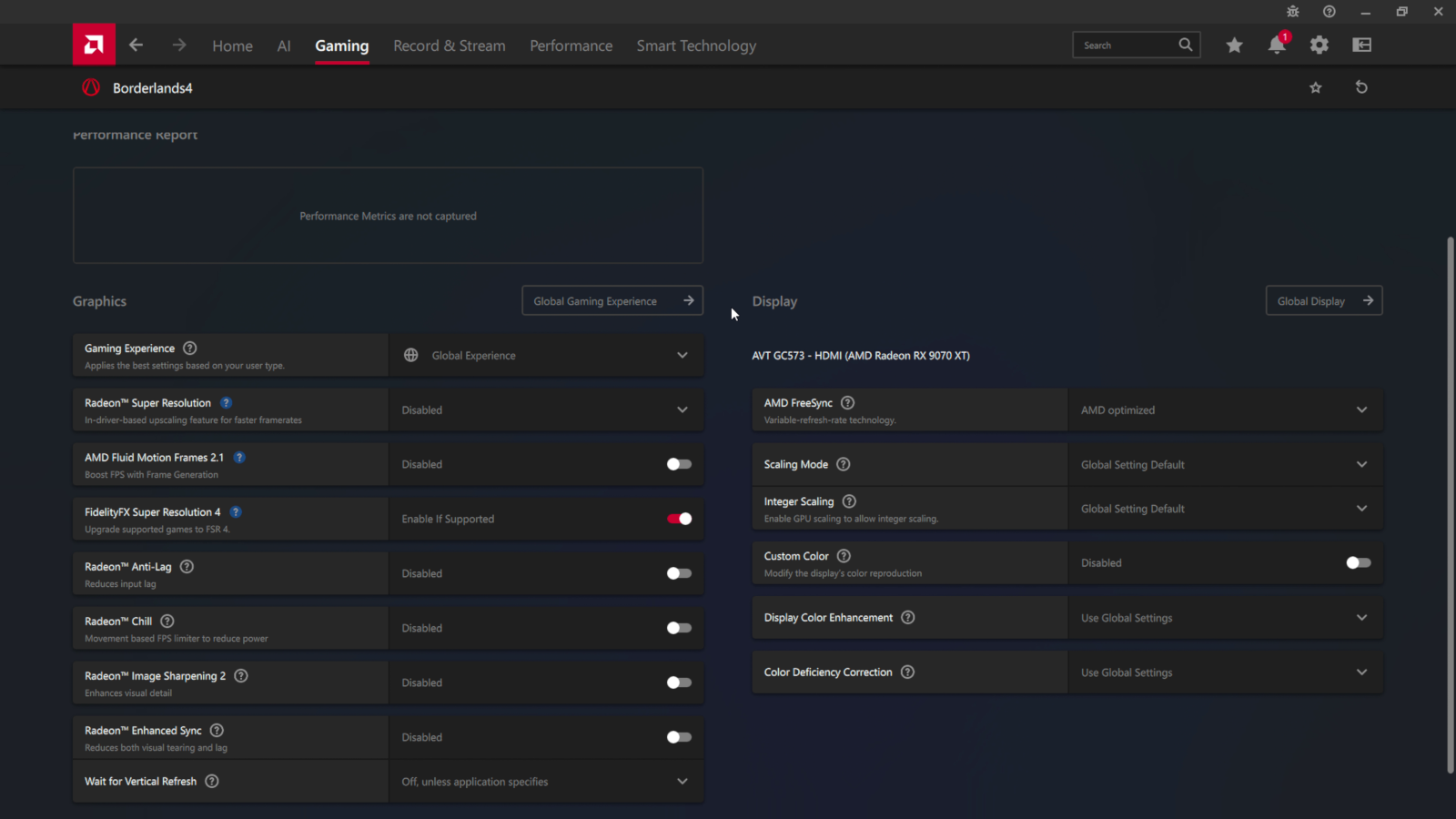Viewport: 1456px width, 819px height.
Task: Show help for Display Color Enhancement
Action: click(x=908, y=618)
